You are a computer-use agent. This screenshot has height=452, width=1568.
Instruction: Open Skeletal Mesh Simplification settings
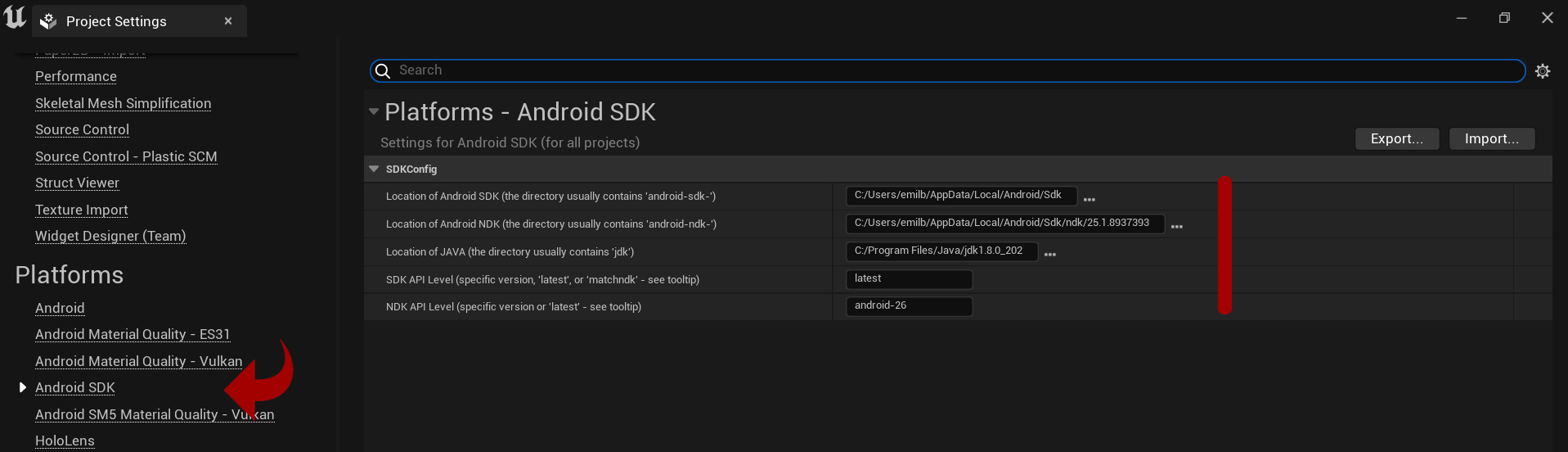click(x=123, y=103)
